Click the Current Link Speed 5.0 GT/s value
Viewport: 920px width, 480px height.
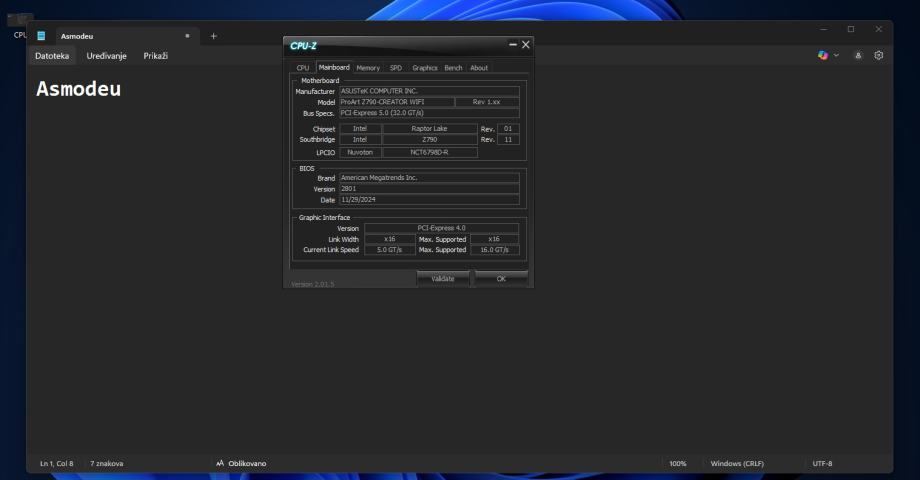click(x=390, y=250)
